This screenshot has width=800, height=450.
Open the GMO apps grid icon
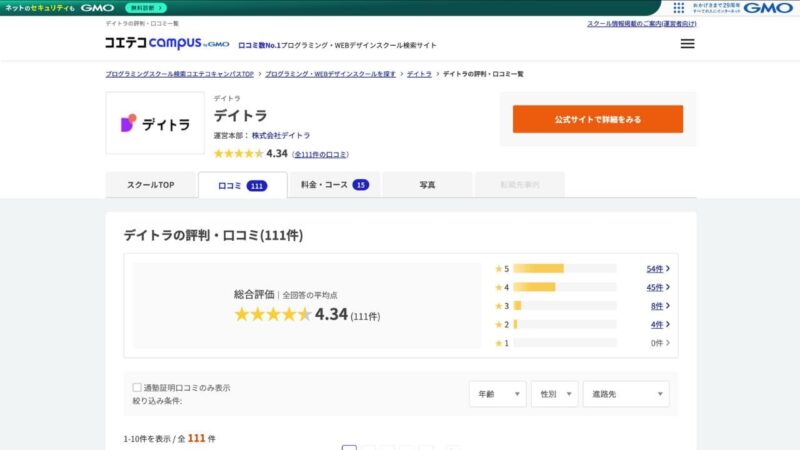(679, 8)
